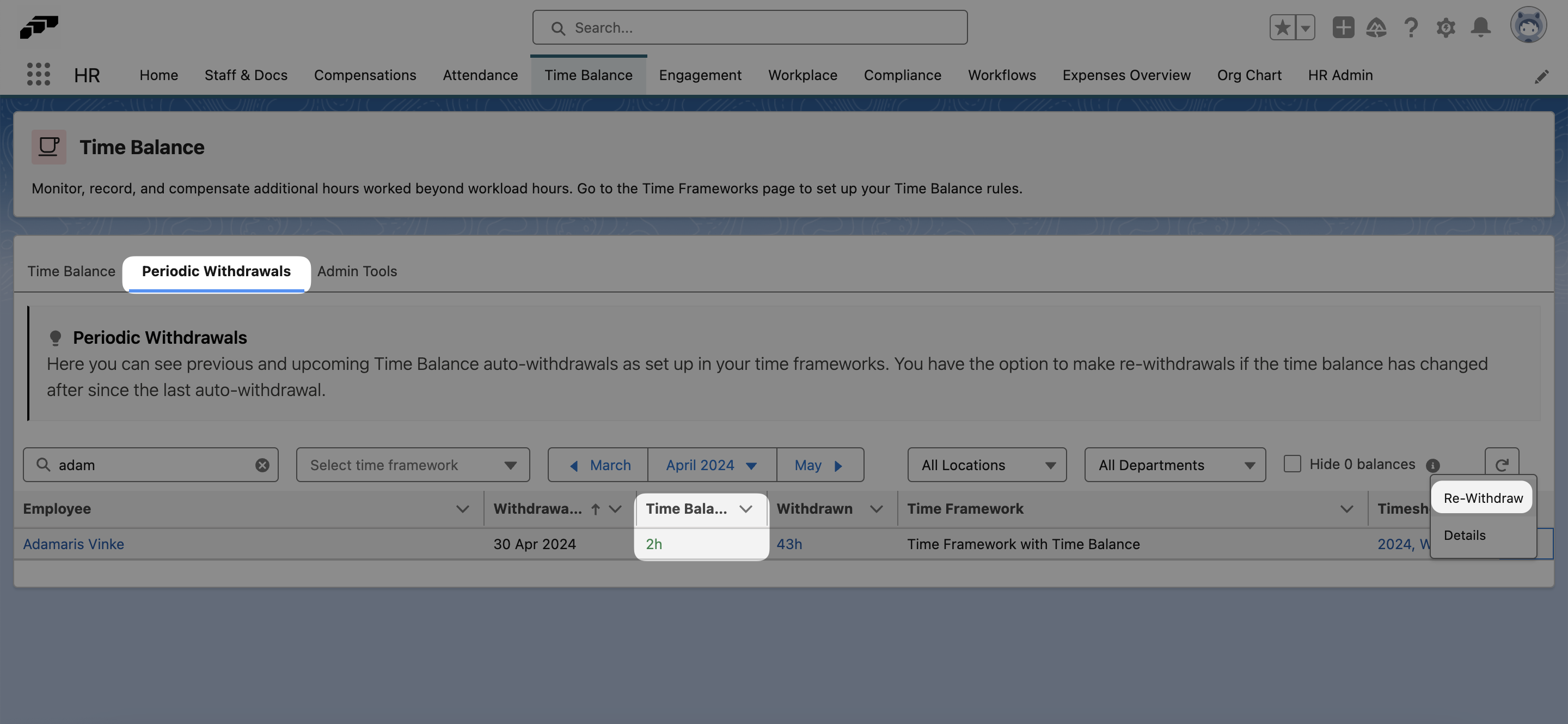Image resolution: width=1568 pixels, height=724 pixels.
Task: Open the Engagement menu item
Action: pyautogui.click(x=700, y=75)
